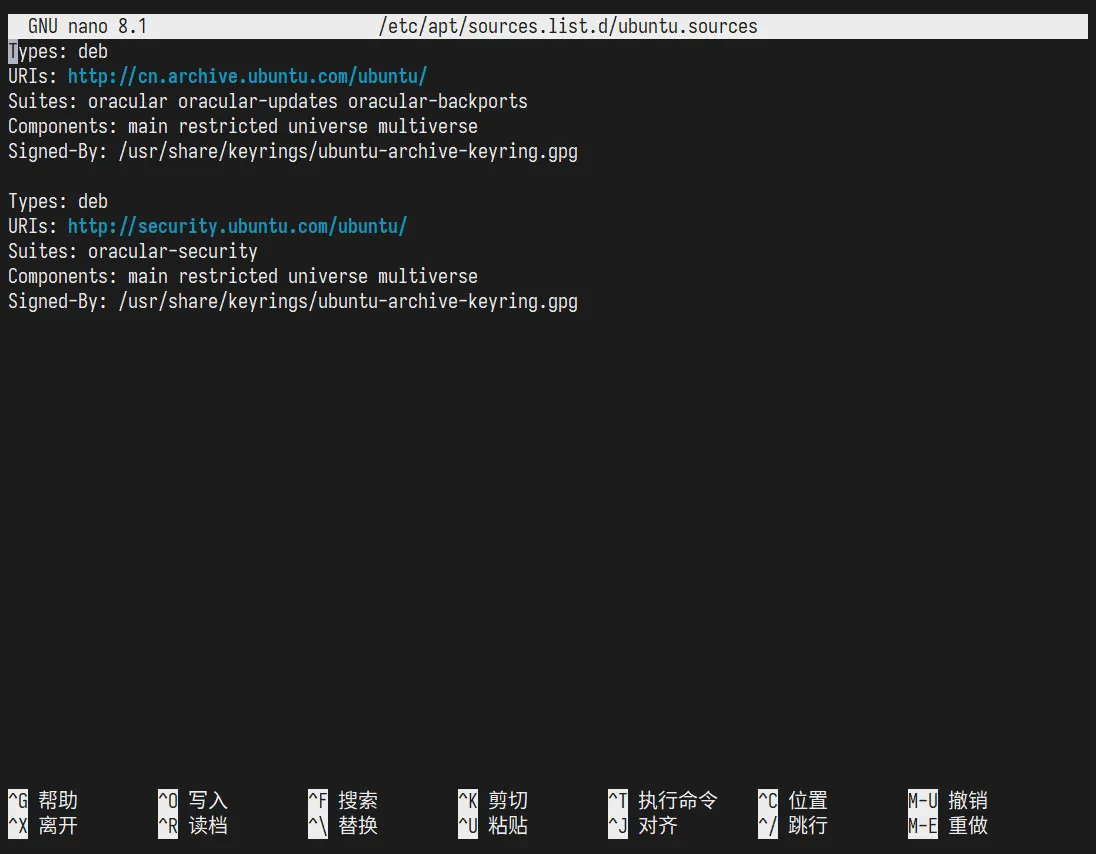
Task: Click the ^/ 跳行 go to line shortcut
Action: pyautogui.click(x=793, y=826)
